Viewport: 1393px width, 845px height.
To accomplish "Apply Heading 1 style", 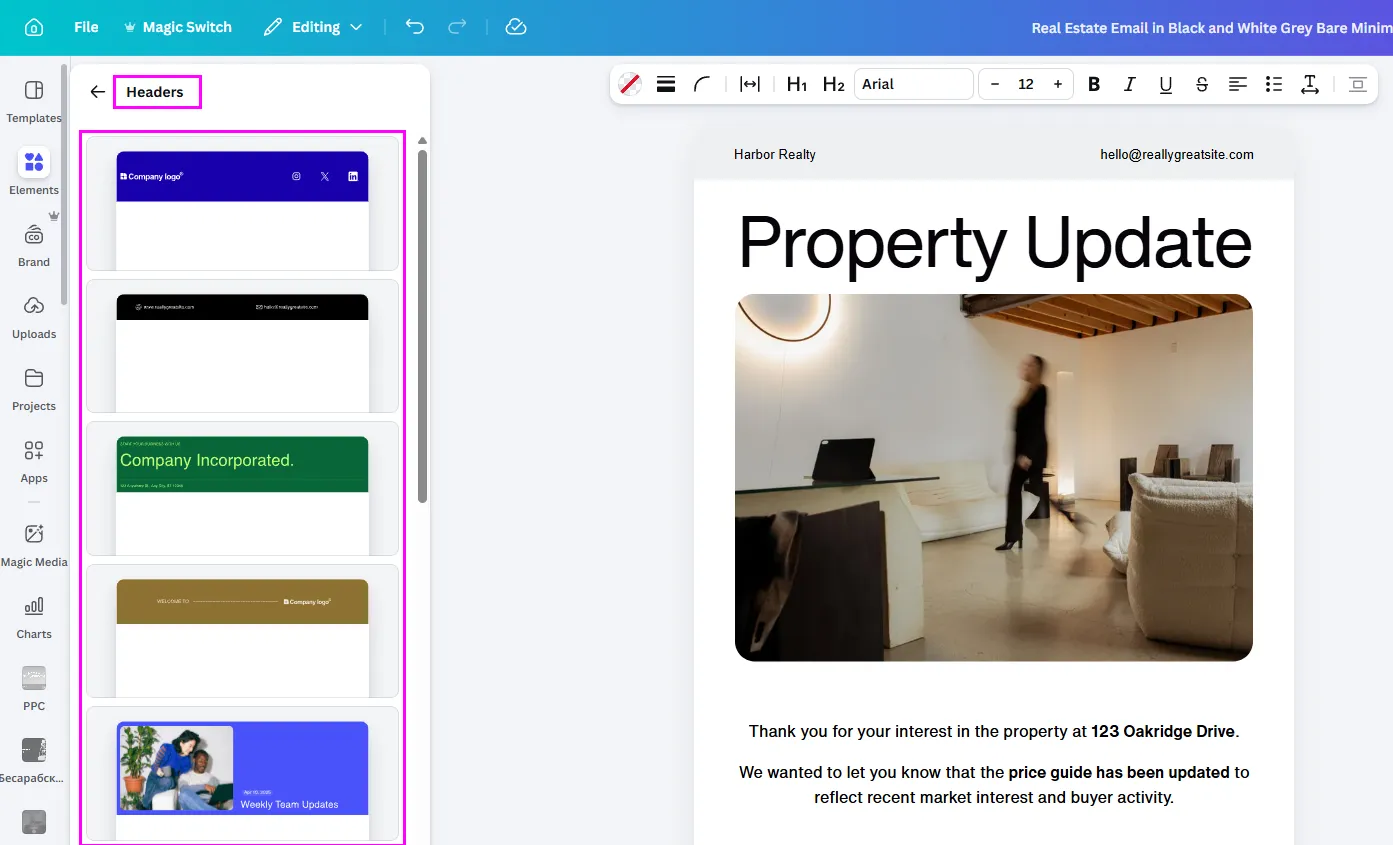I will point(797,84).
